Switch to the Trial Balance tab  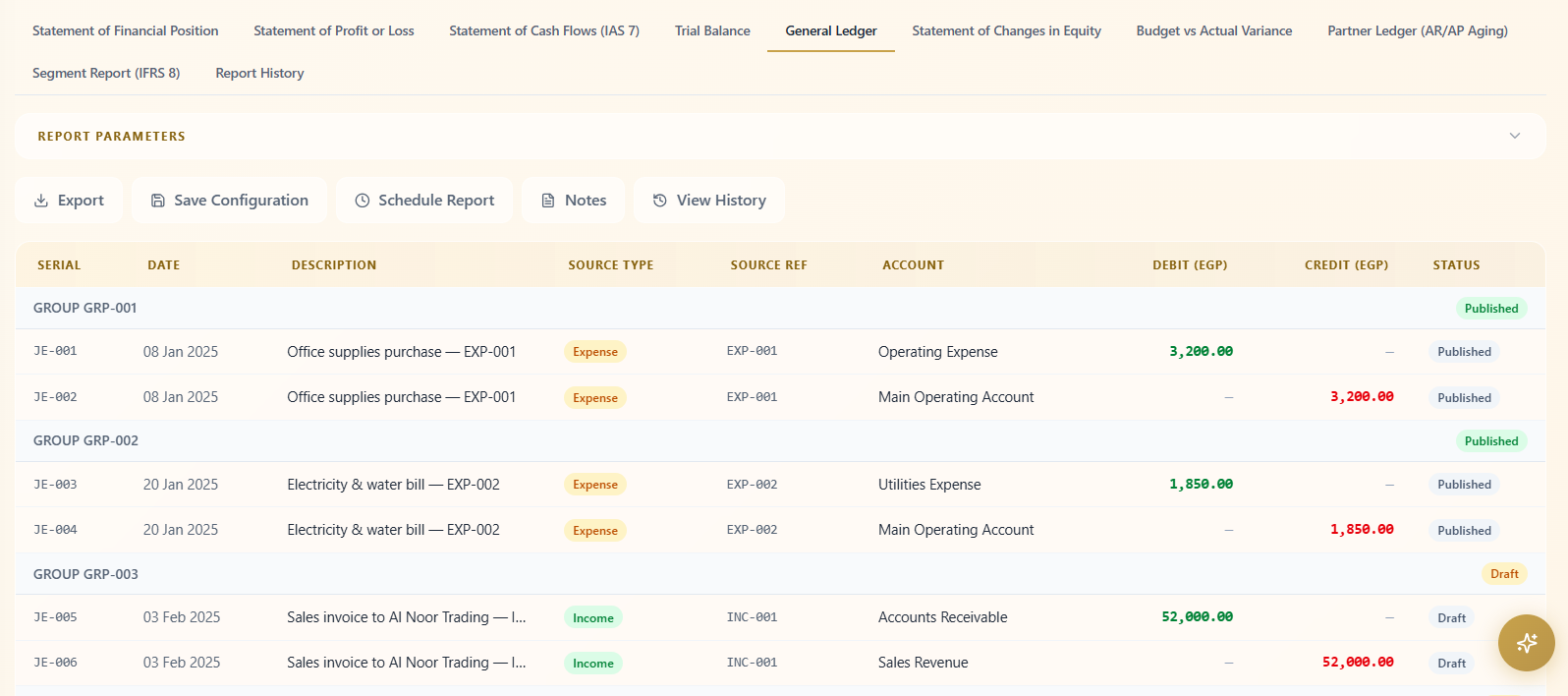[x=712, y=30]
